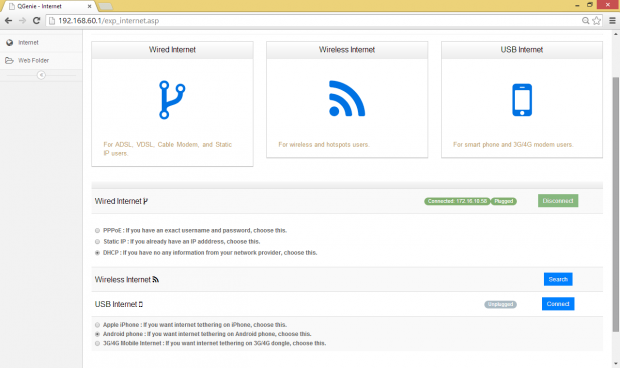Click the Wired Internet section row heading
The image size is (620, 368).
118,201
